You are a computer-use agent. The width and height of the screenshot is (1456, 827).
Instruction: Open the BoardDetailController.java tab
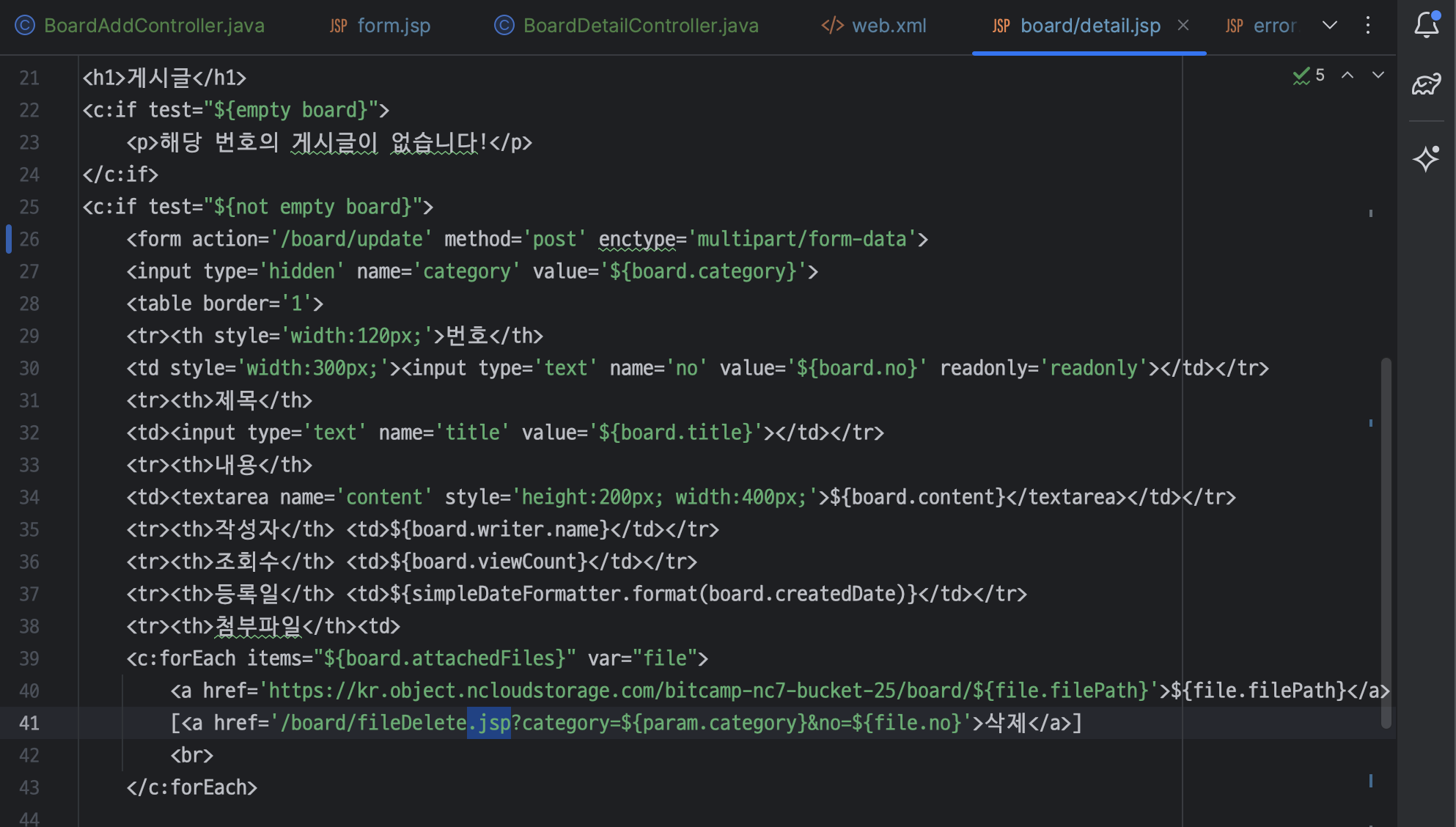(x=640, y=26)
